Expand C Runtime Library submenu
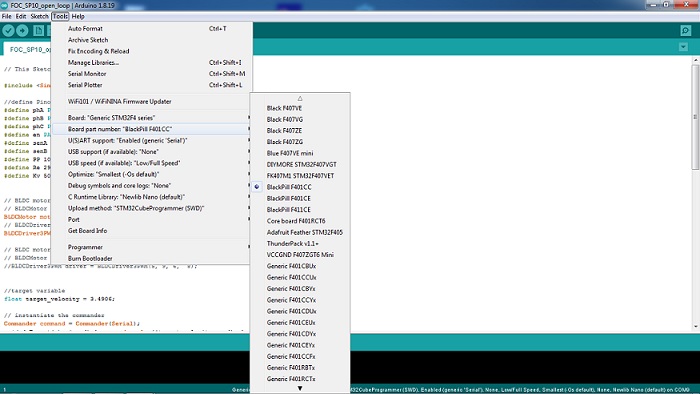This screenshot has width=700, height=394. click(151, 197)
